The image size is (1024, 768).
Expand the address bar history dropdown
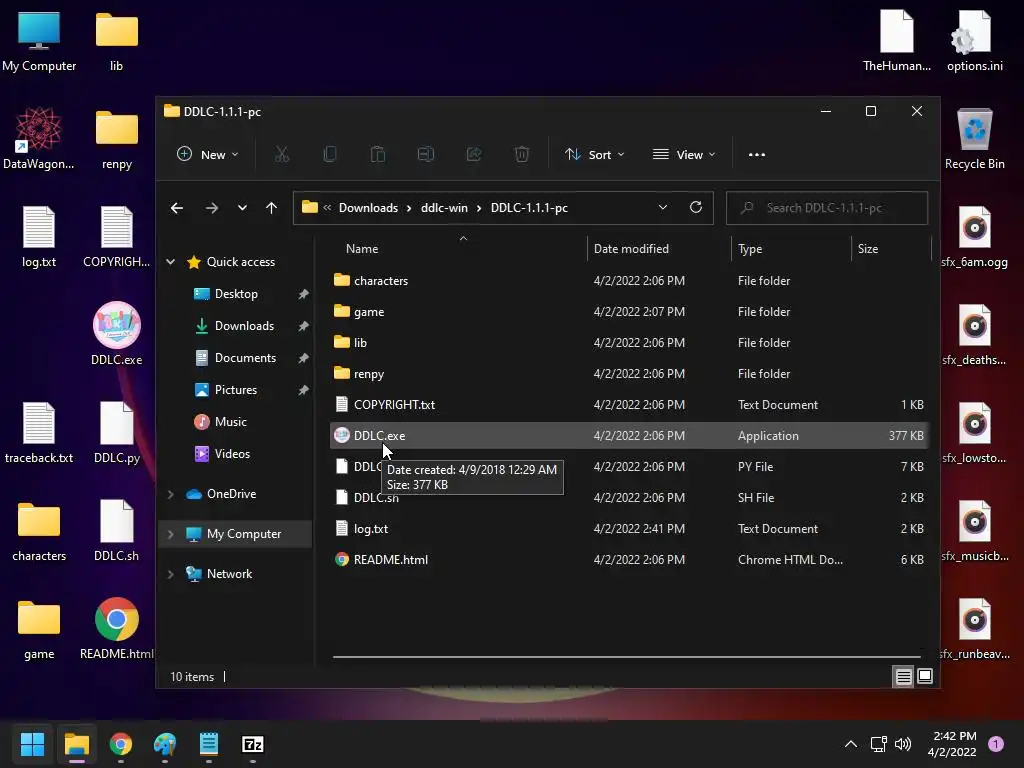pyautogui.click(x=663, y=208)
